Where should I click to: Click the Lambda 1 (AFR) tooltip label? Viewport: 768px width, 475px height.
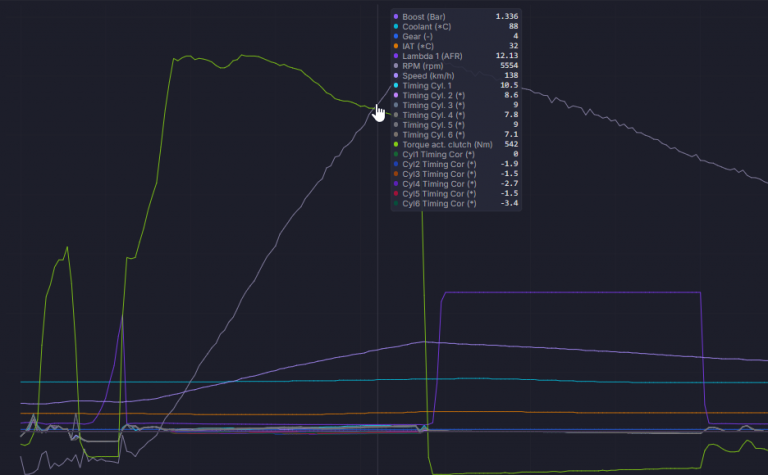432,56
